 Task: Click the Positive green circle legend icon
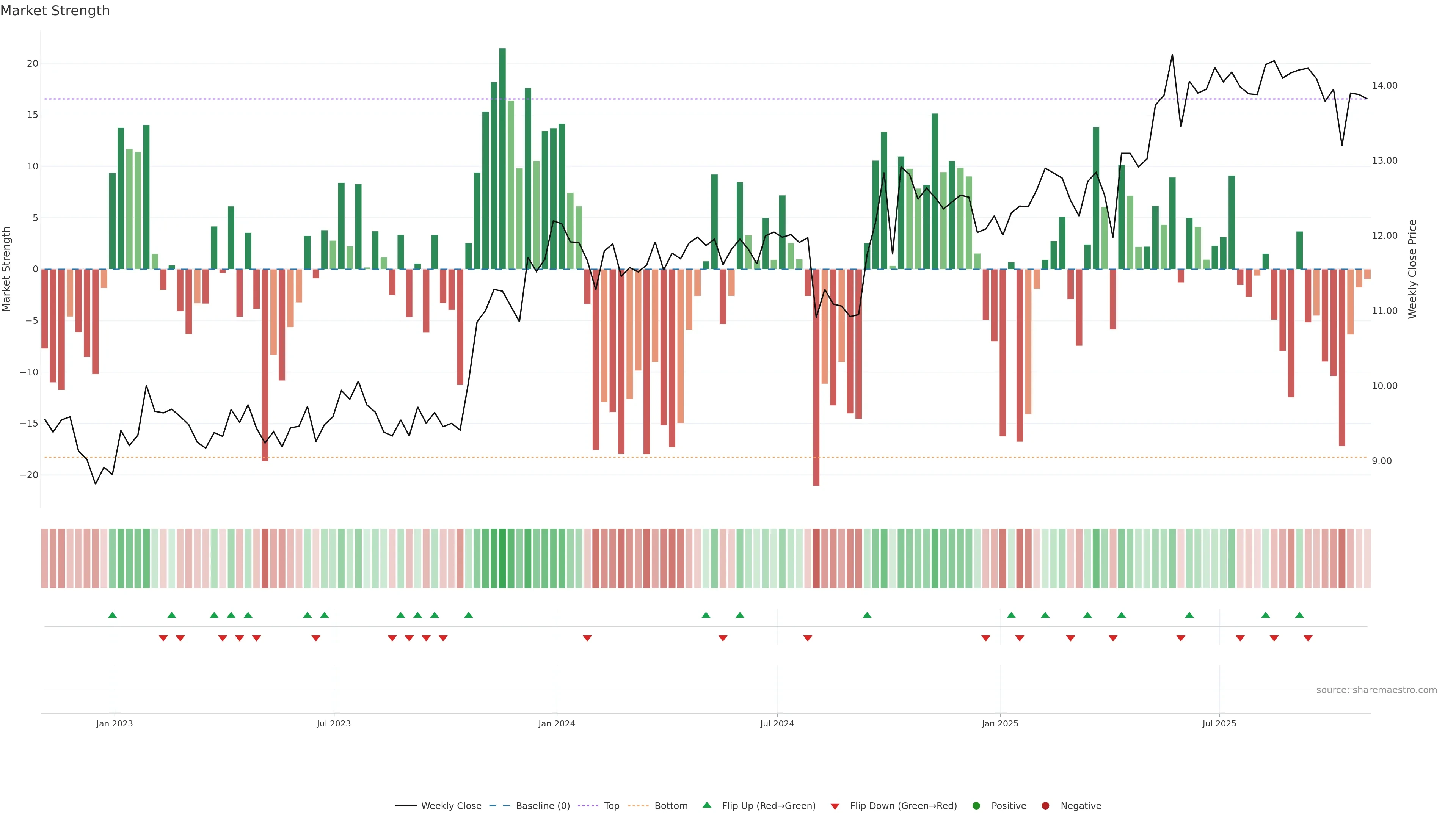976,806
